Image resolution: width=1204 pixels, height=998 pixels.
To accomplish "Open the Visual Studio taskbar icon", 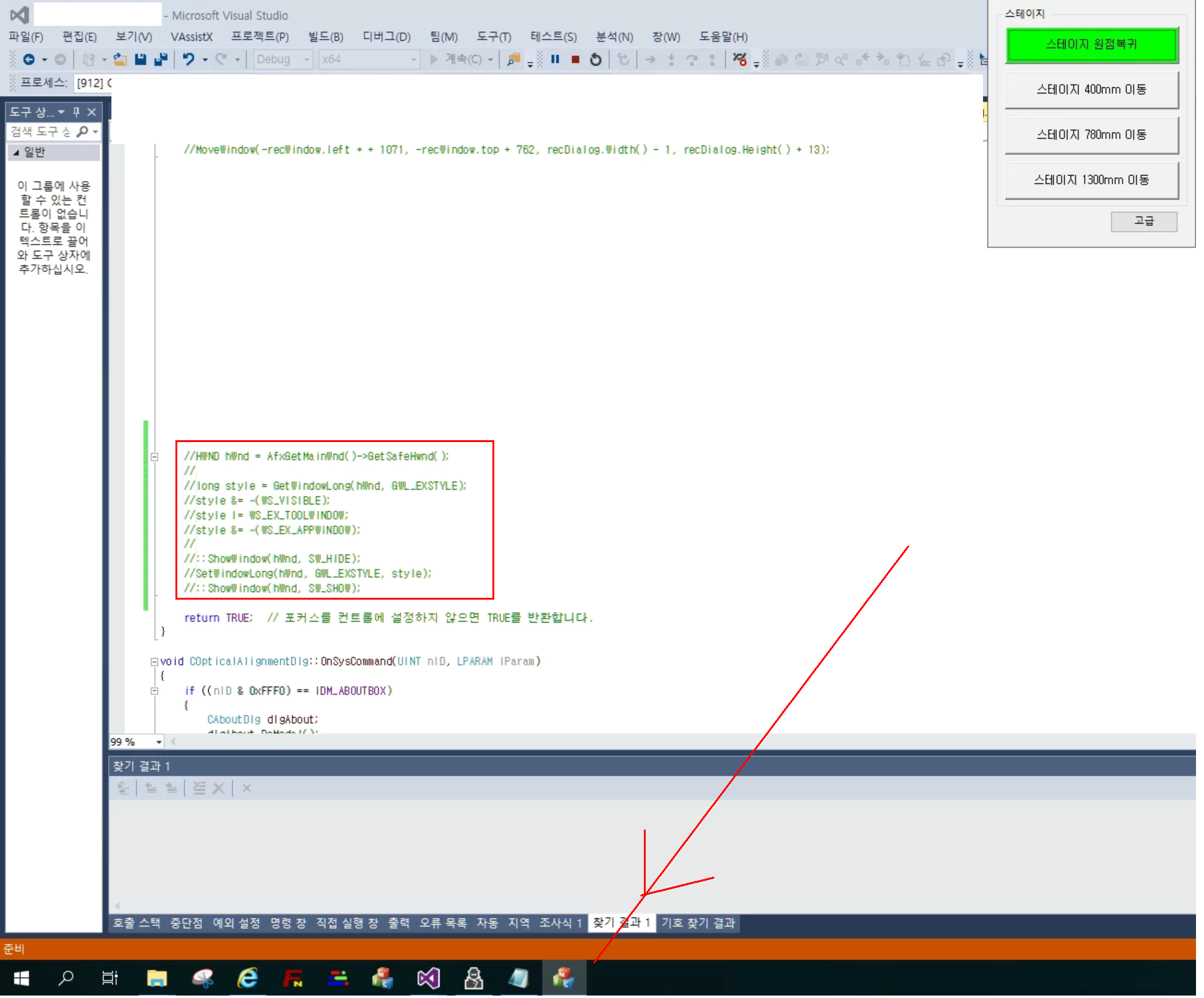I will pos(428,978).
